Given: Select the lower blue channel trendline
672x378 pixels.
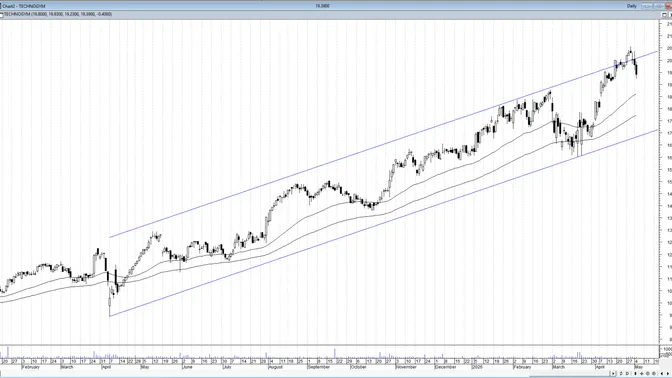Looking at the screenshot, I should pos(383,223).
